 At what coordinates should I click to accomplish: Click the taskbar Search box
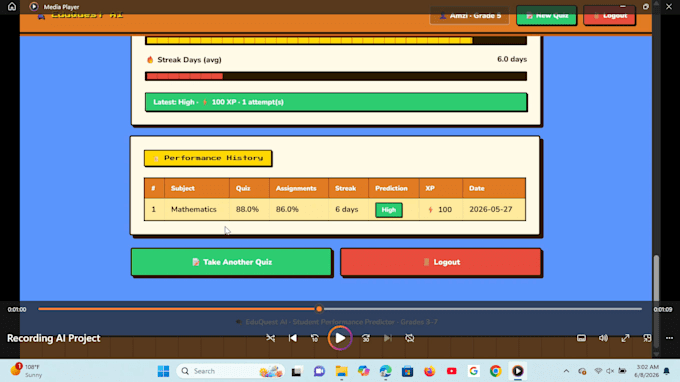(x=230, y=371)
